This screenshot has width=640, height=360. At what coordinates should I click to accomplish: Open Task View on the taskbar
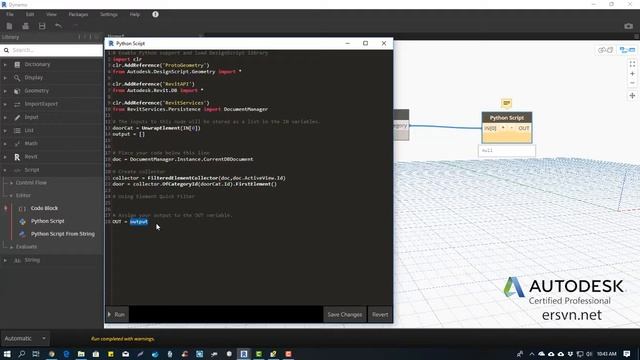[x=36, y=354]
